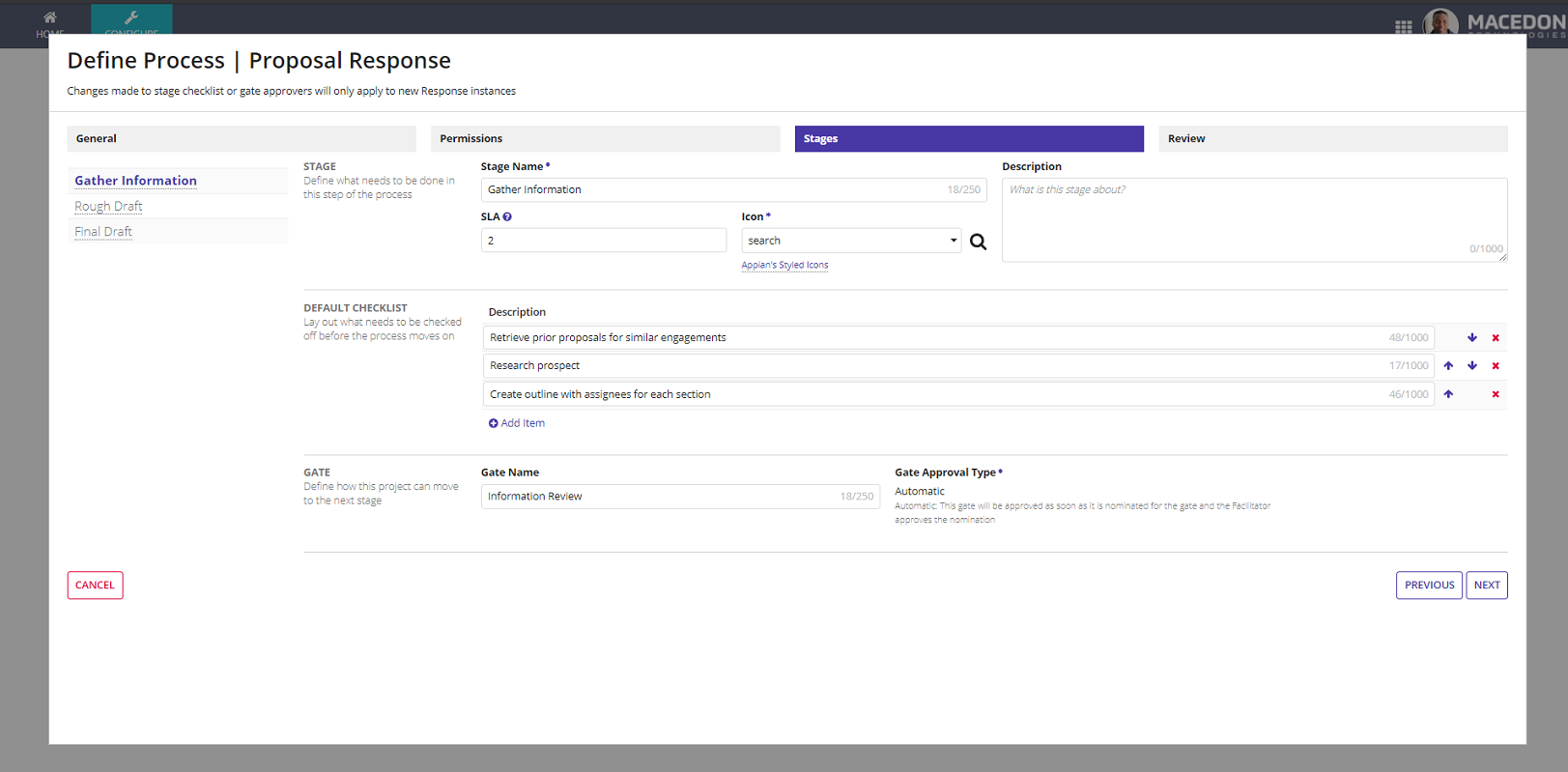Screen dimensions: 1568x772
Task: Move 'Create outline' item up
Action: 1448,394
